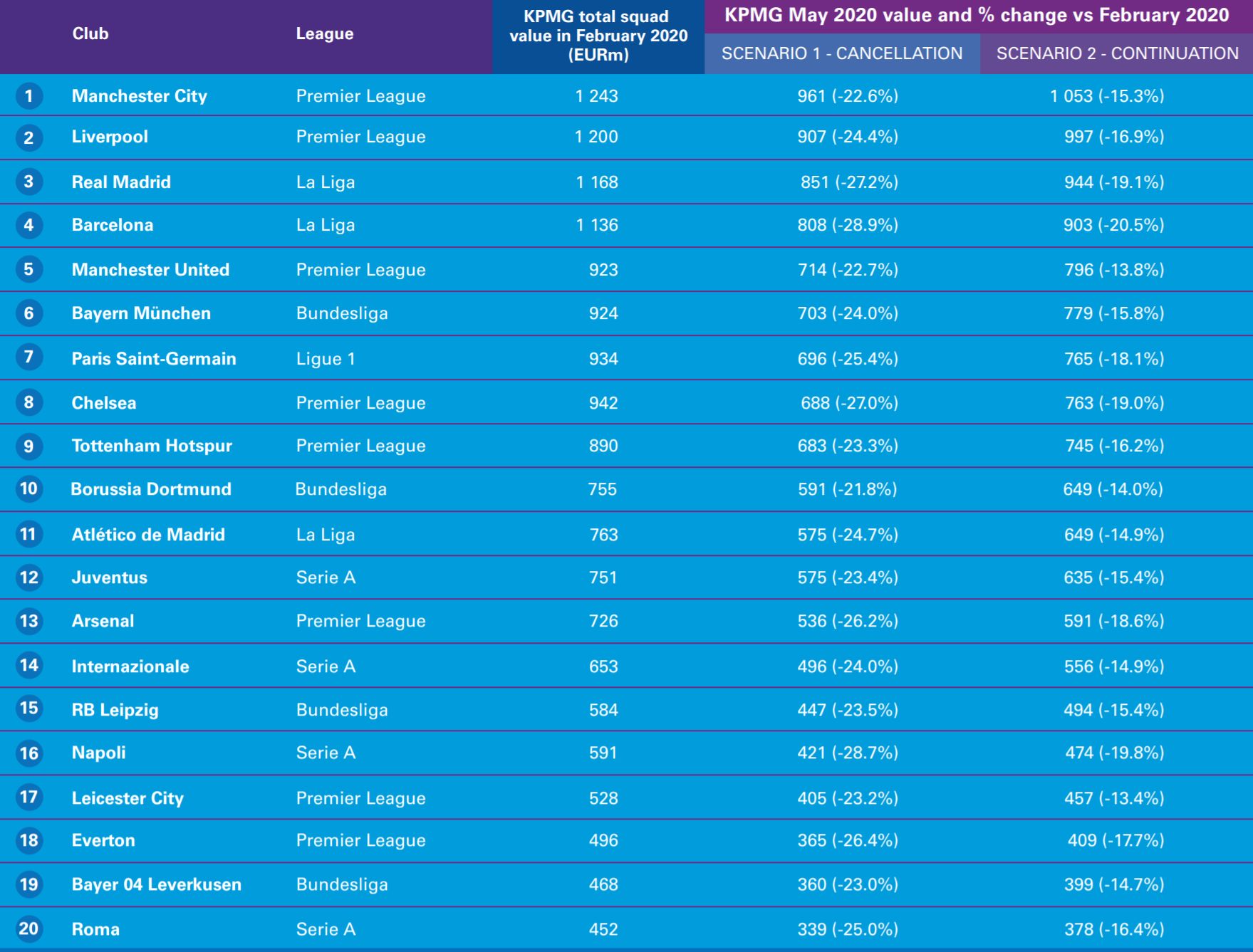Select the Scenario 2 - Continuation header
The width and height of the screenshot is (1253, 952).
pos(1117,53)
